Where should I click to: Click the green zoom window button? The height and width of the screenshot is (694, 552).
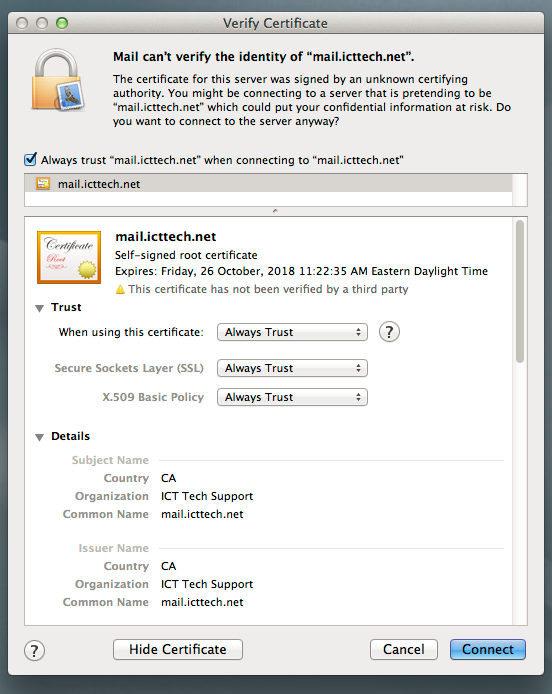(x=62, y=23)
